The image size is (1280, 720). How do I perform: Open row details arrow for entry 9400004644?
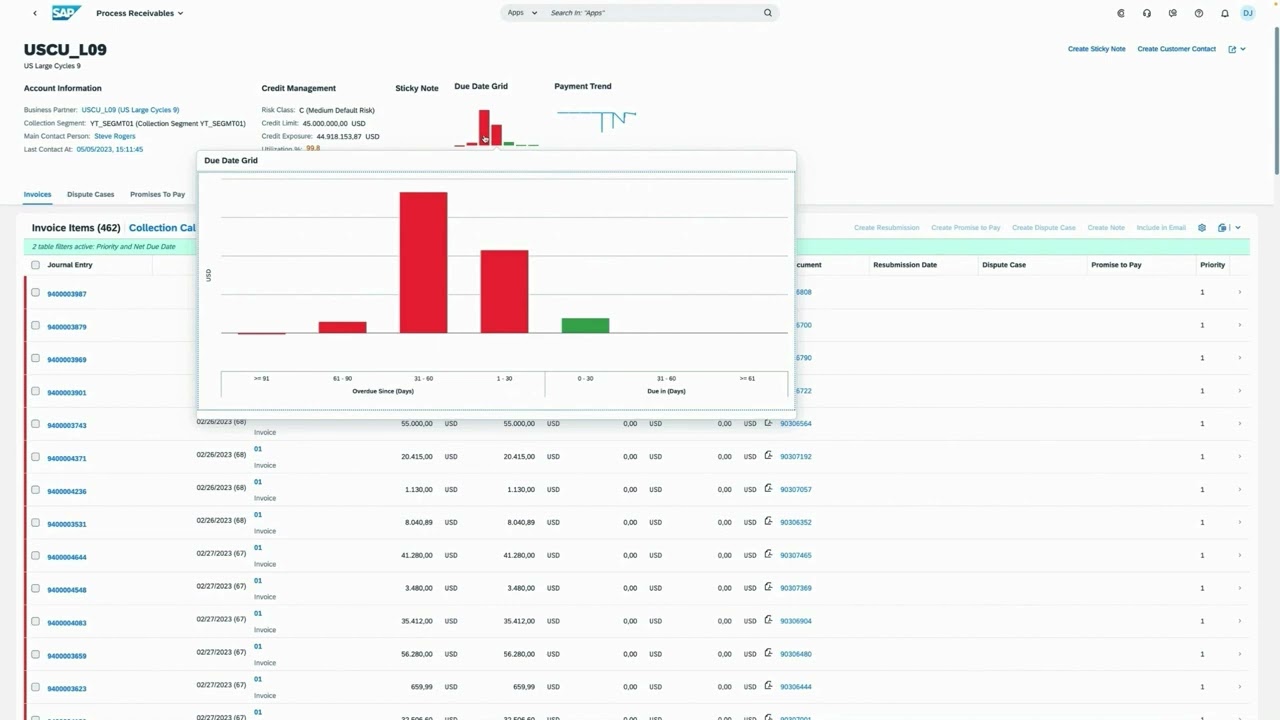tap(1240, 555)
